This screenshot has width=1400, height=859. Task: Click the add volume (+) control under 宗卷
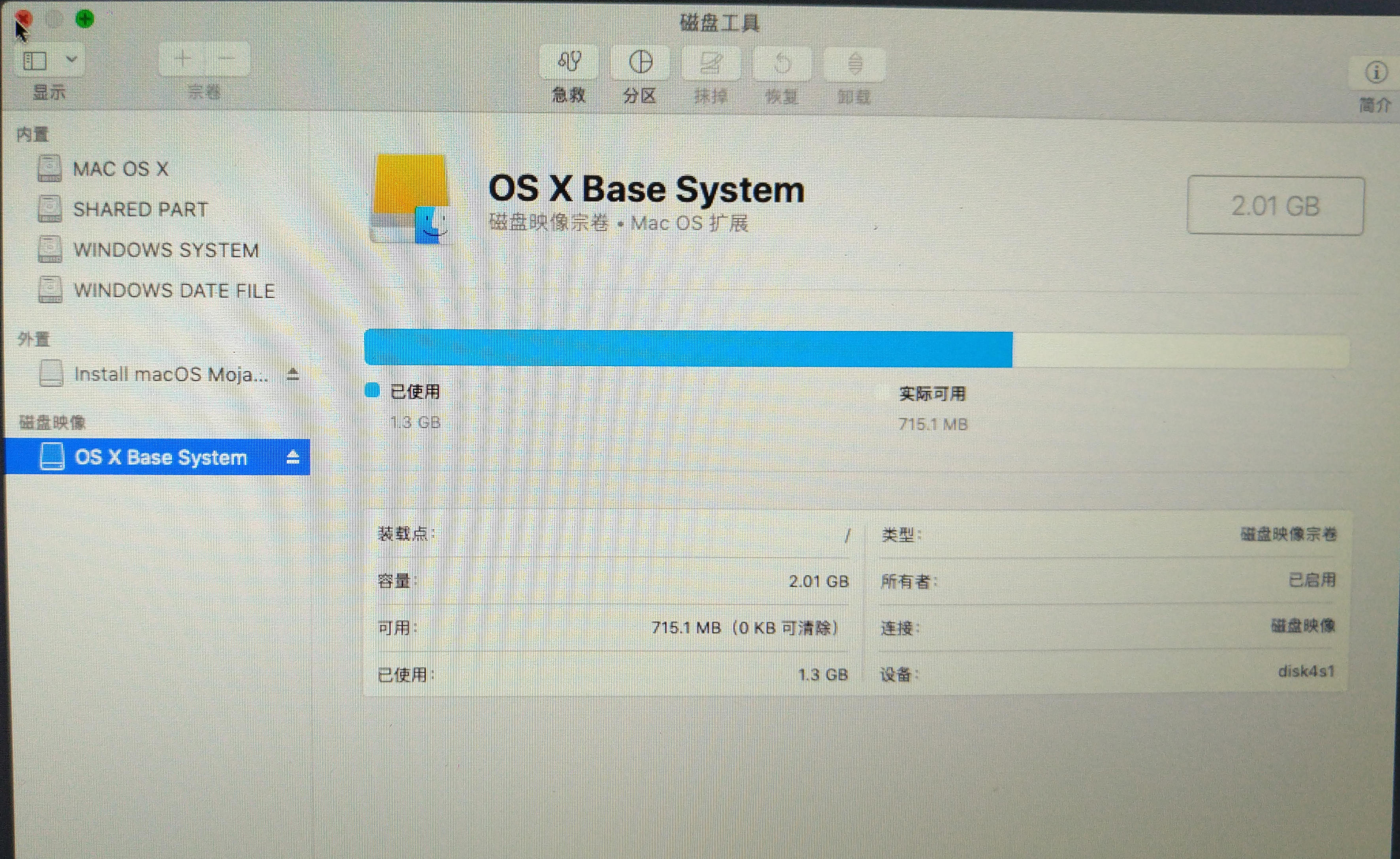click(x=183, y=58)
